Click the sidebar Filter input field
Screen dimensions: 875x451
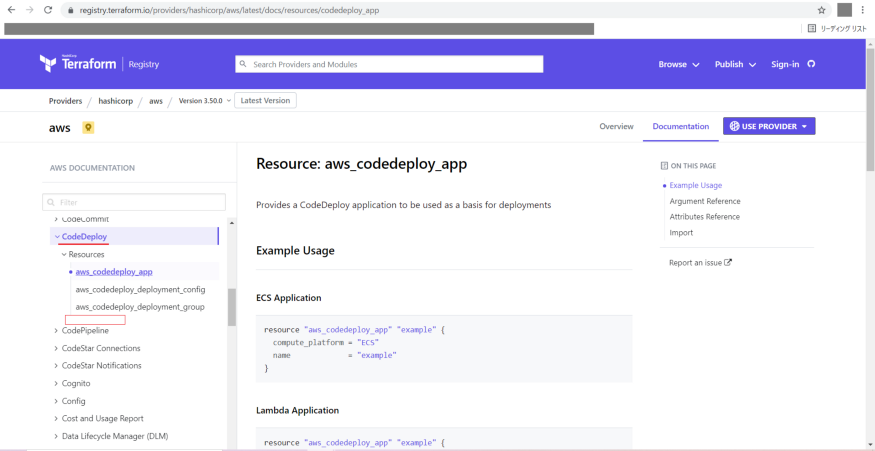coord(134,202)
